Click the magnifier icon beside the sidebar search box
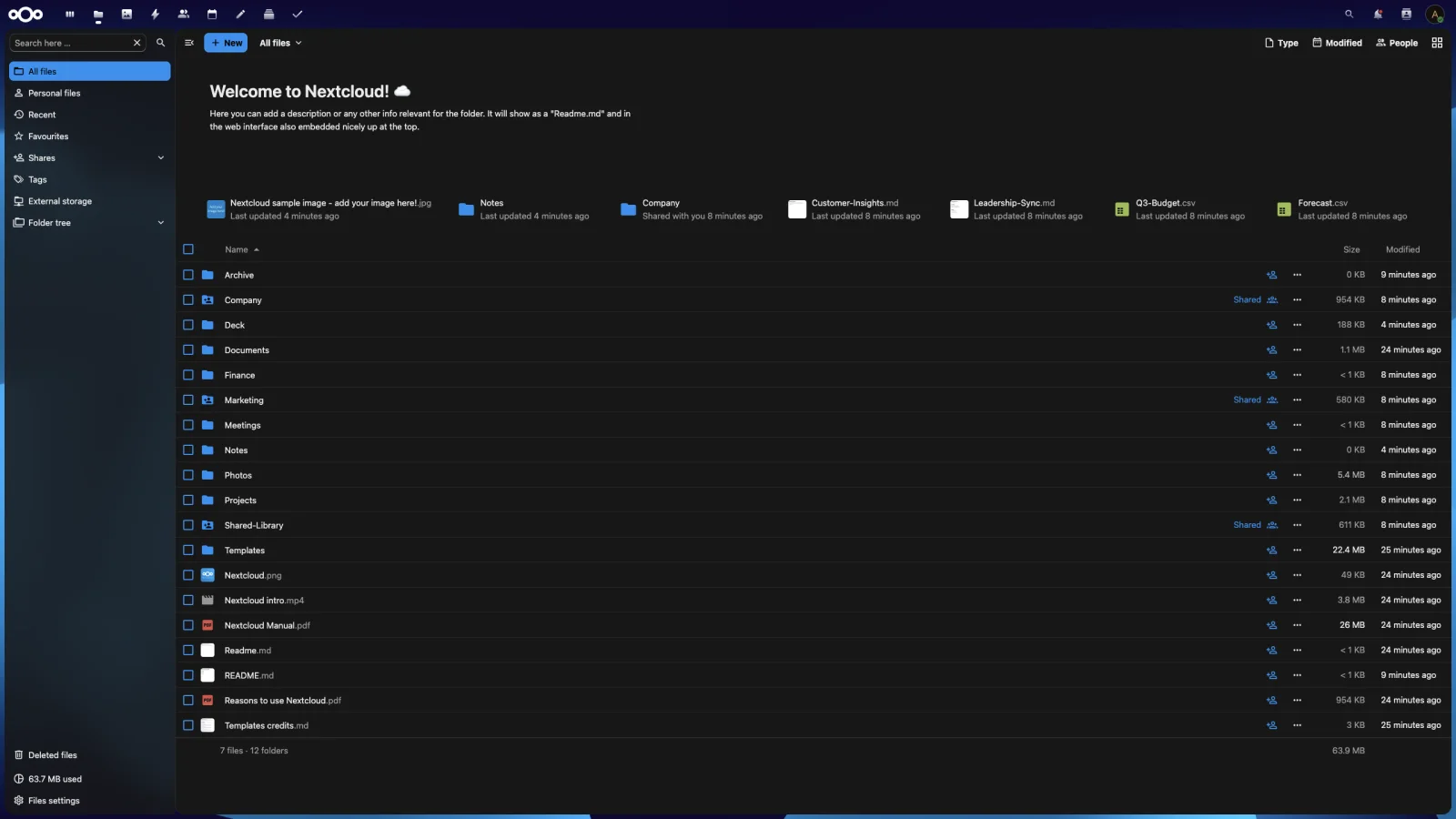 point(161,43)
